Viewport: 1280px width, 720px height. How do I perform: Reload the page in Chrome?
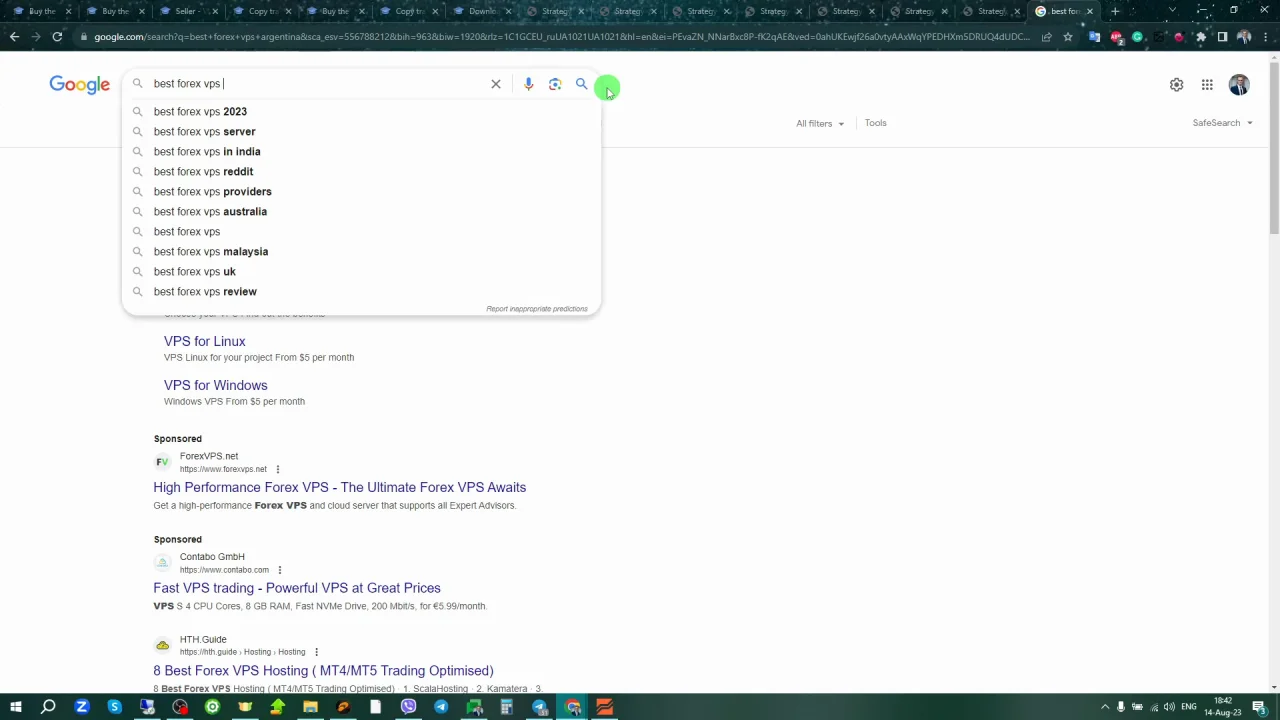57,37
